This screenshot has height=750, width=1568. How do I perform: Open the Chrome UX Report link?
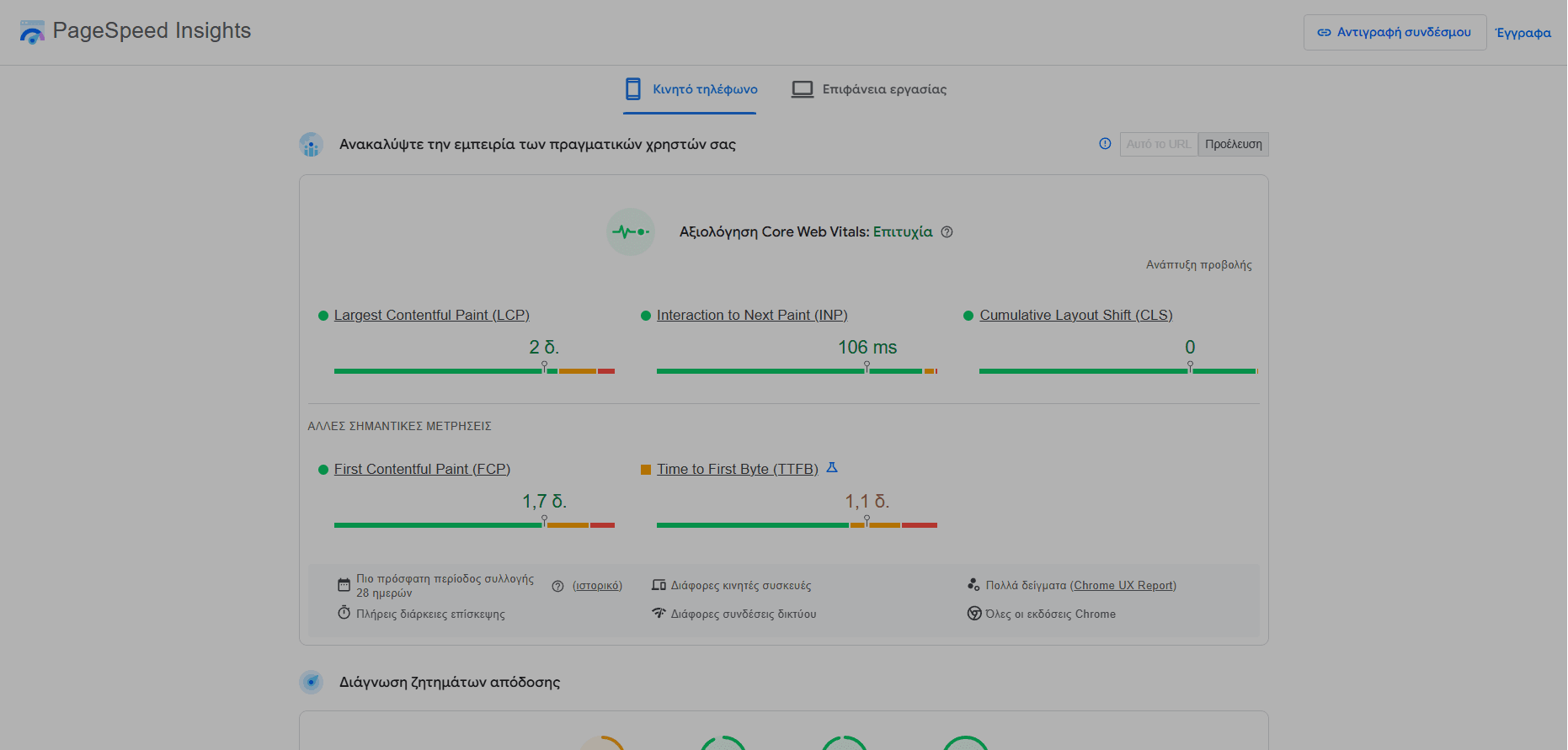(1123, 586)
